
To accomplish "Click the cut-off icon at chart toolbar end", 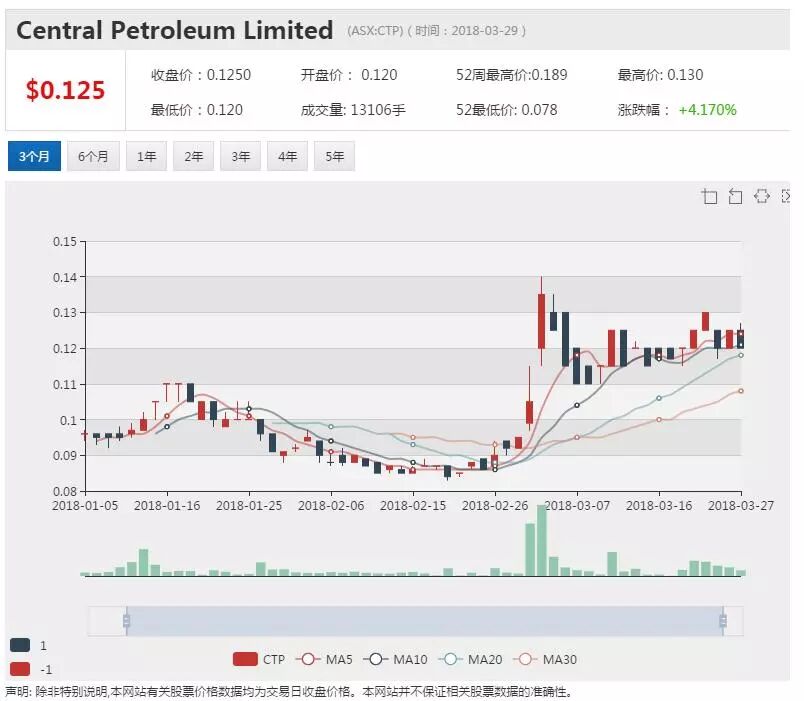I will tap(785, 196).
